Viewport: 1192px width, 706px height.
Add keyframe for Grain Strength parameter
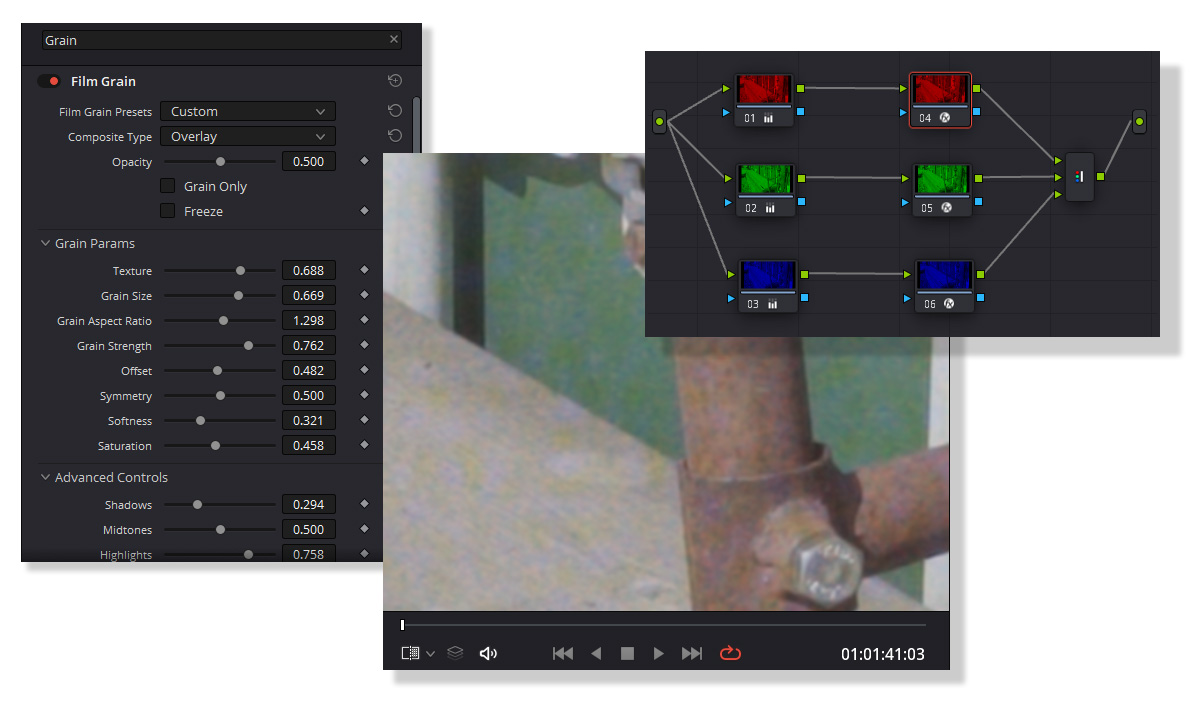364,345
